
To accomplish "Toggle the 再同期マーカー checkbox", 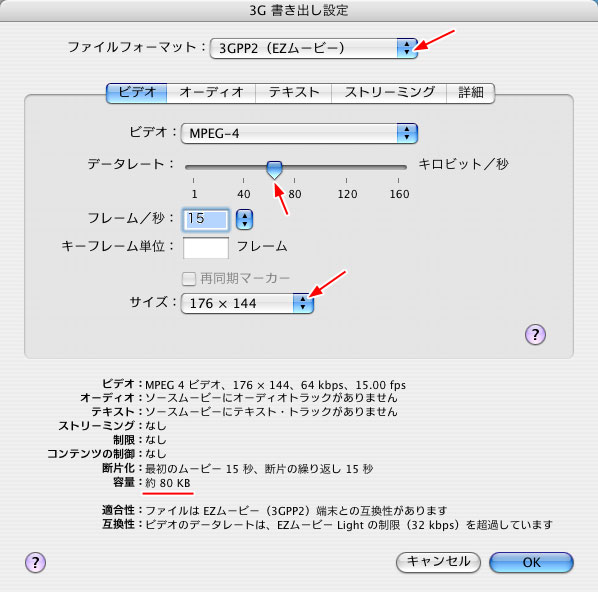I will 189,278.
